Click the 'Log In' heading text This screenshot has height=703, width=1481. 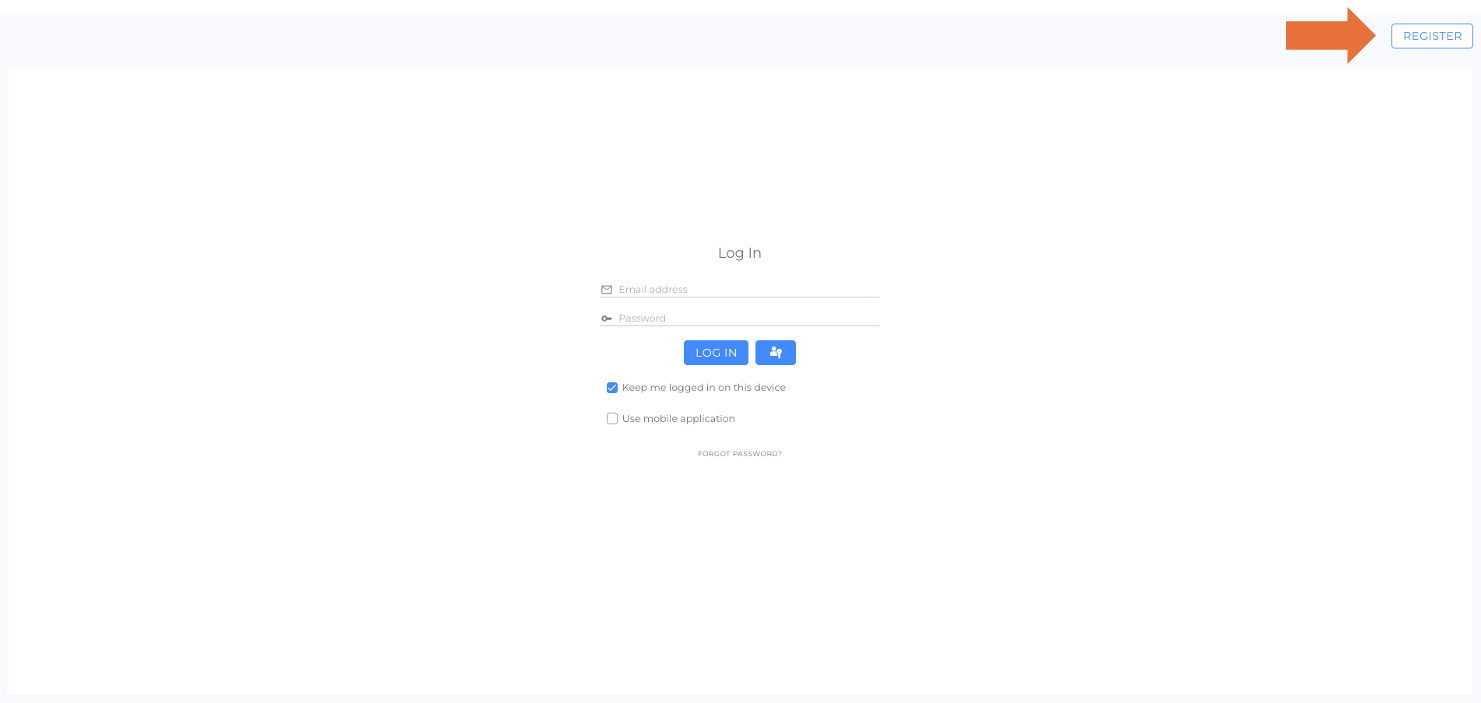click(x=739, y=254)
